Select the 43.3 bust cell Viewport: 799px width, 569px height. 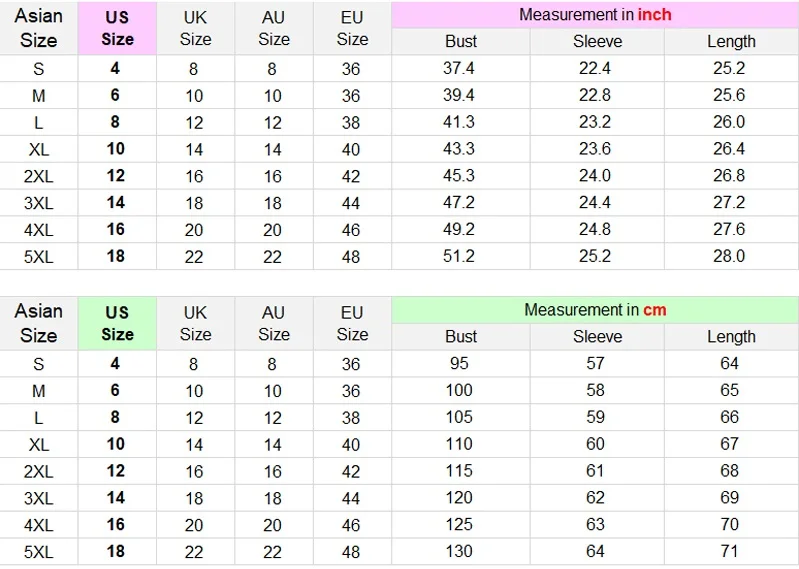pyautogui.click(x=459, y=148)
